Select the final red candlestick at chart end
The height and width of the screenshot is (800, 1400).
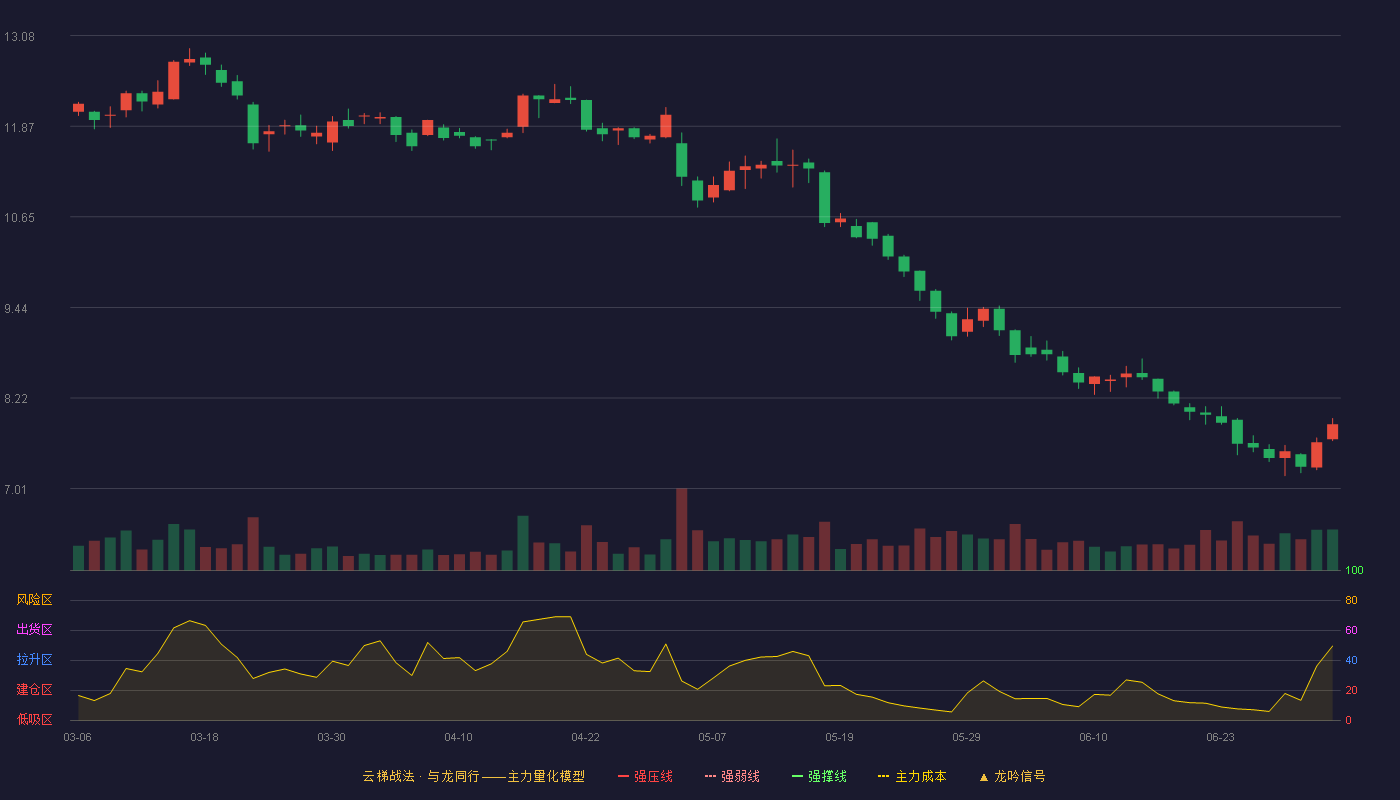1333,430
